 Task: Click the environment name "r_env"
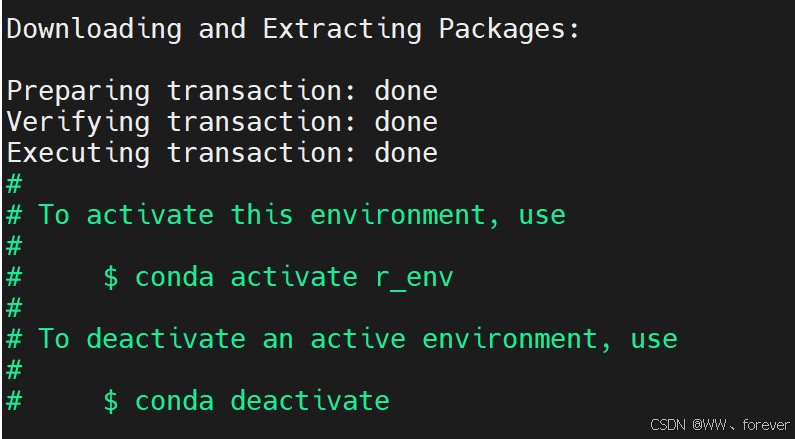pyautogui.click(x=414, y=277)
